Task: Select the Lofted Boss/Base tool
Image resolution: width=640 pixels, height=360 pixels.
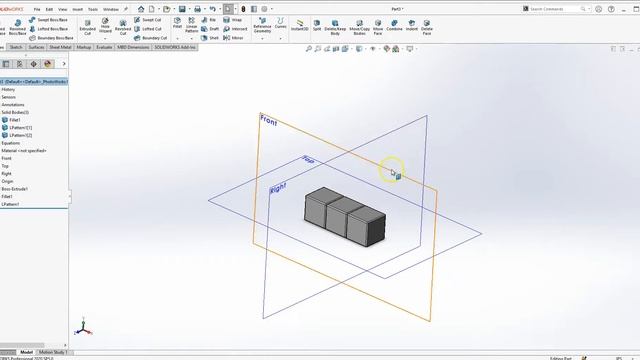Action: point(48,29)
